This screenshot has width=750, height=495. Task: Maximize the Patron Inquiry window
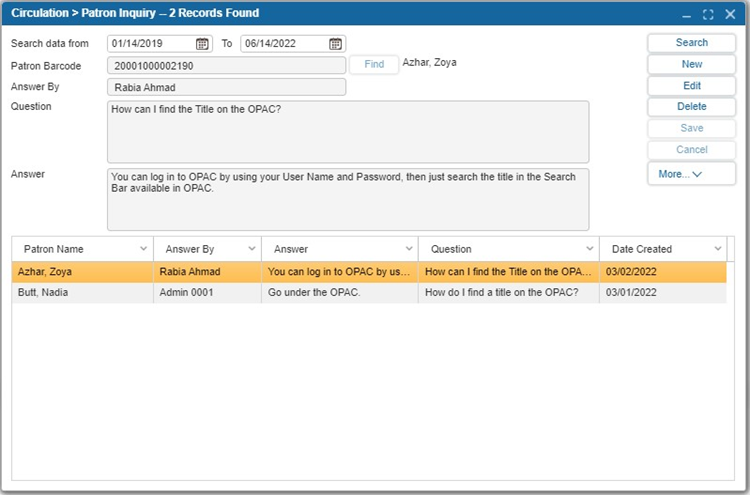point(708,14)
